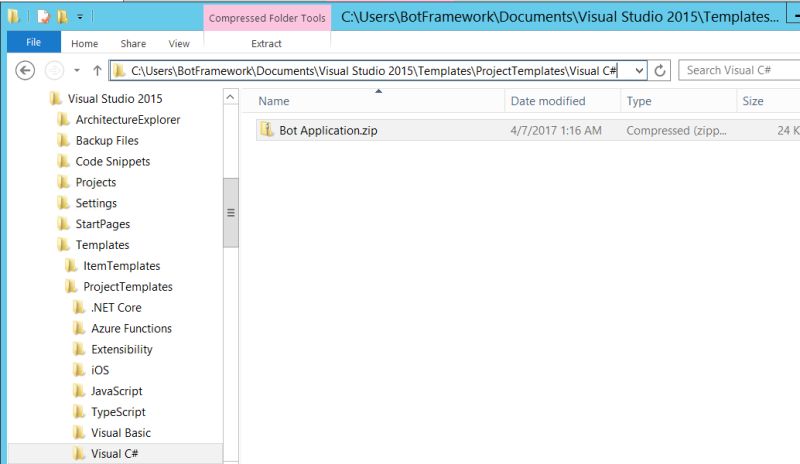Click the Properties quick access icon
This screenshot has height=464, width=800.
(x=44, y=17)
